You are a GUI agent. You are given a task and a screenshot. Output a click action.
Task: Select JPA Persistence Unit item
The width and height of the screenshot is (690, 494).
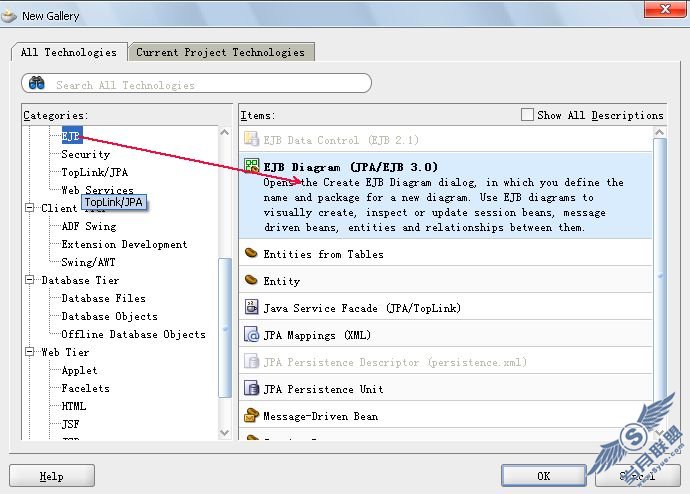pos(445,389)
